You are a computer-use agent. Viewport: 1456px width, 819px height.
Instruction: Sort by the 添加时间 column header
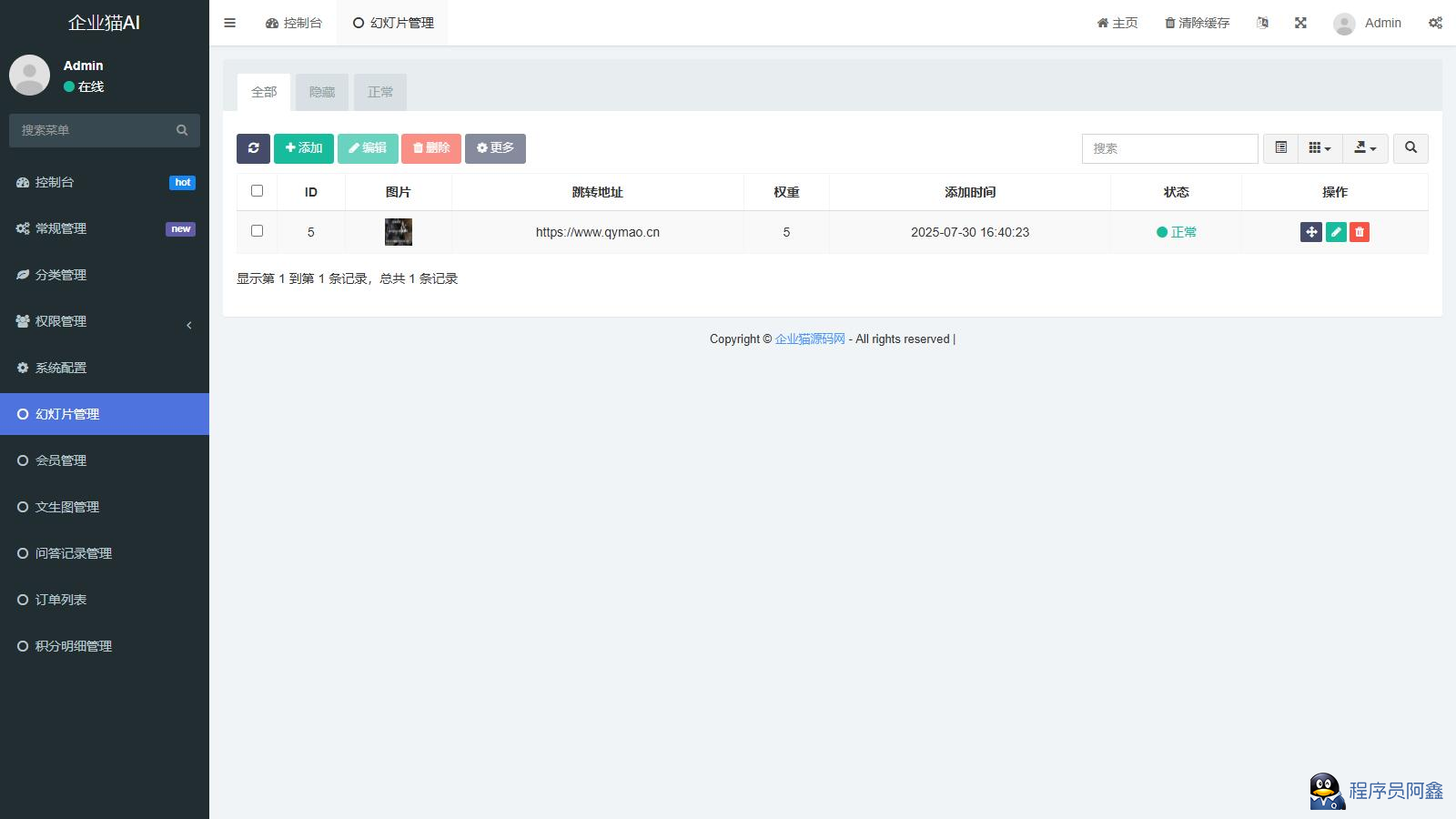point(970,192)
